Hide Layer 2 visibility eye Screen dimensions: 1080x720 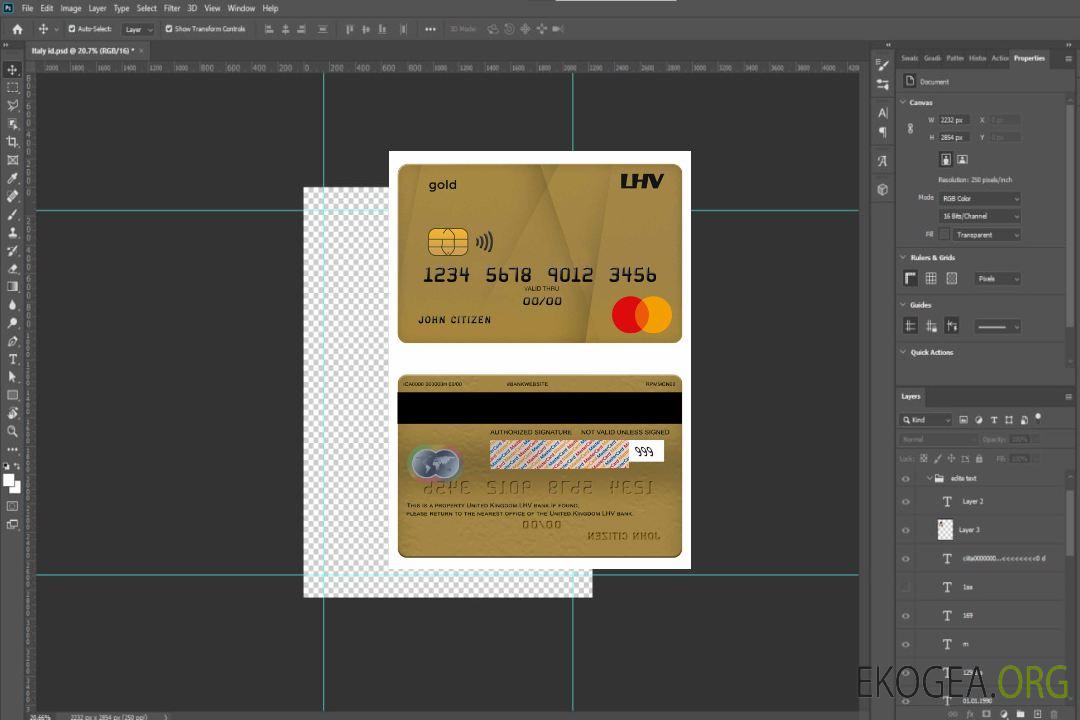click(x=906, y=502)
